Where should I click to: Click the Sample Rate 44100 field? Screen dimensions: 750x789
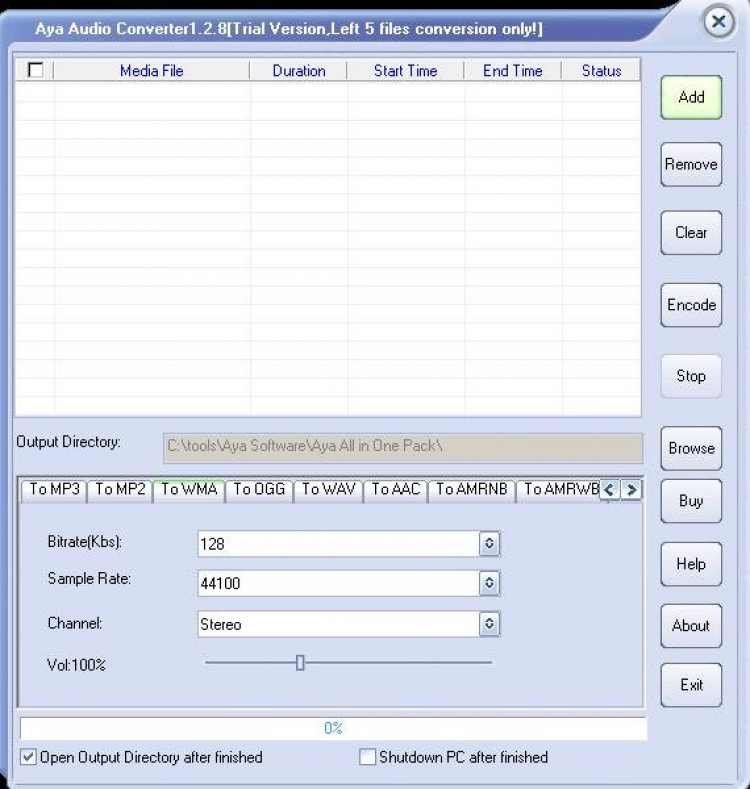click(339, 583)
